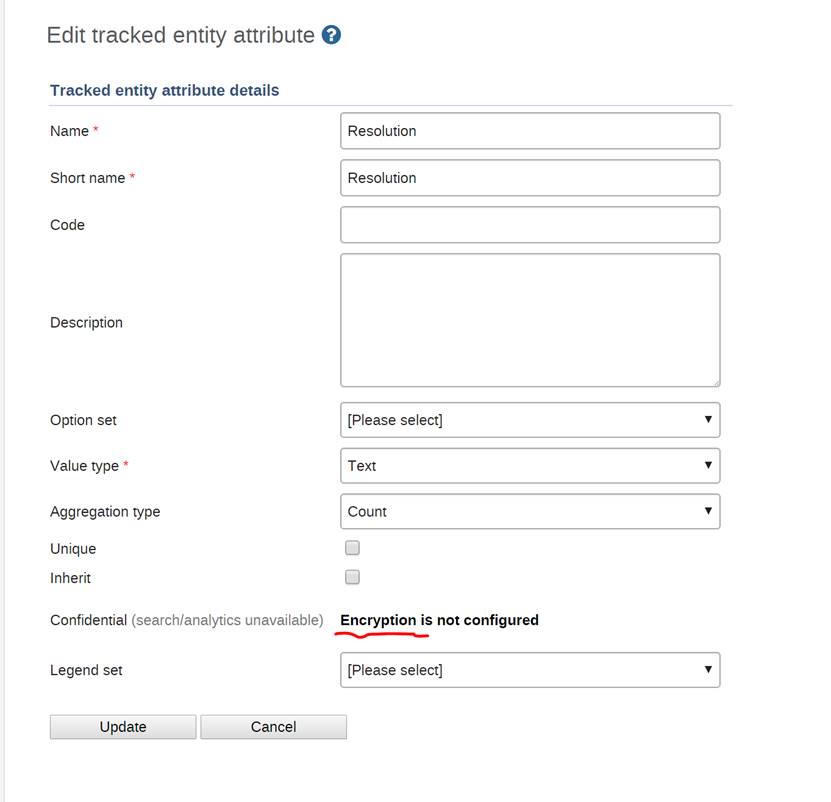Grab the Description textarea resize handle
Screen dimensions: 831x802
coord(715,381)
